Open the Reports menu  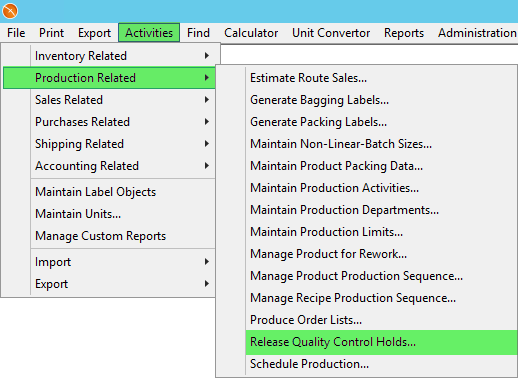pos(404,33)
